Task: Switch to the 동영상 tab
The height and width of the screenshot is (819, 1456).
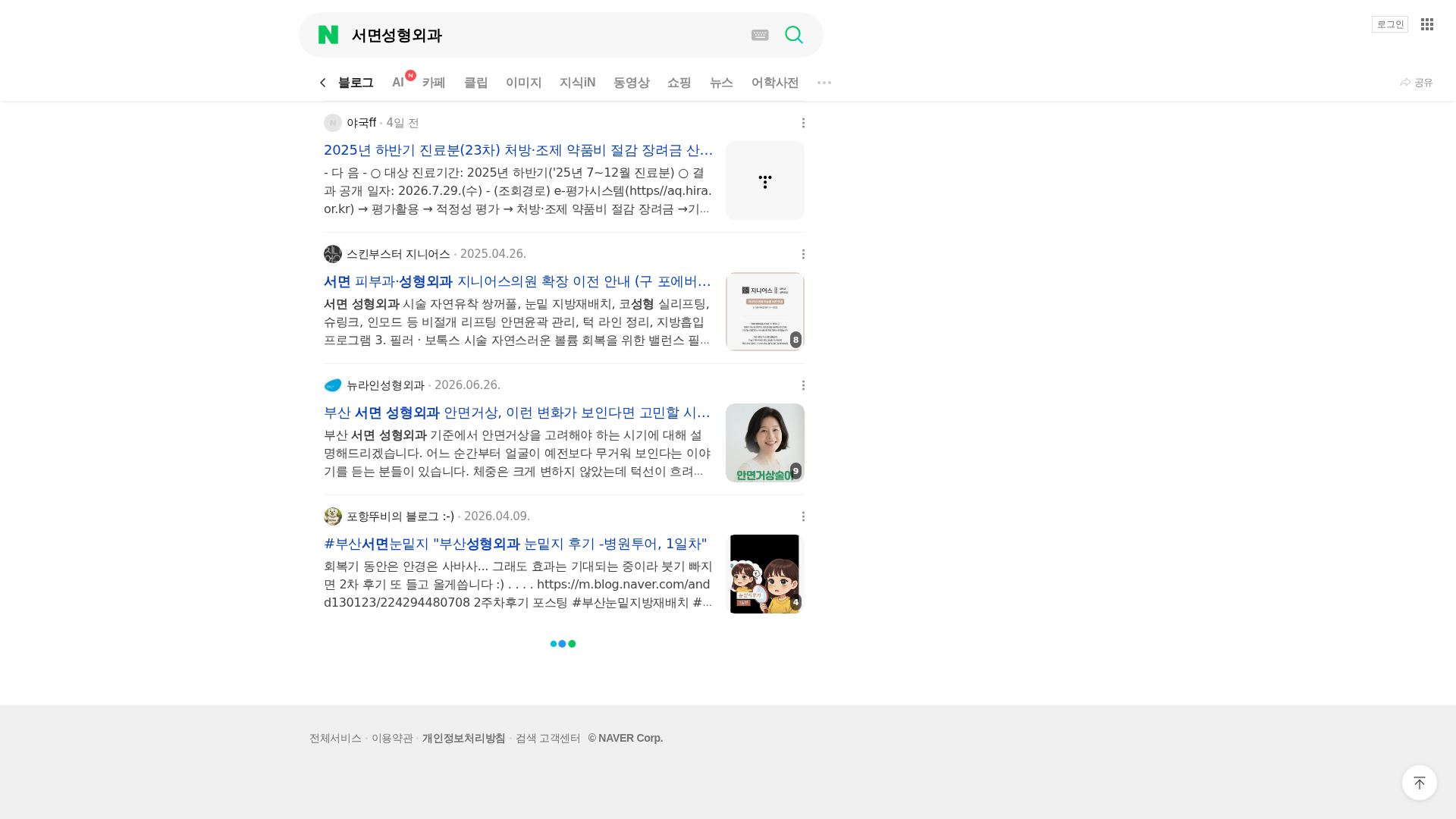Action: [632, 83]
